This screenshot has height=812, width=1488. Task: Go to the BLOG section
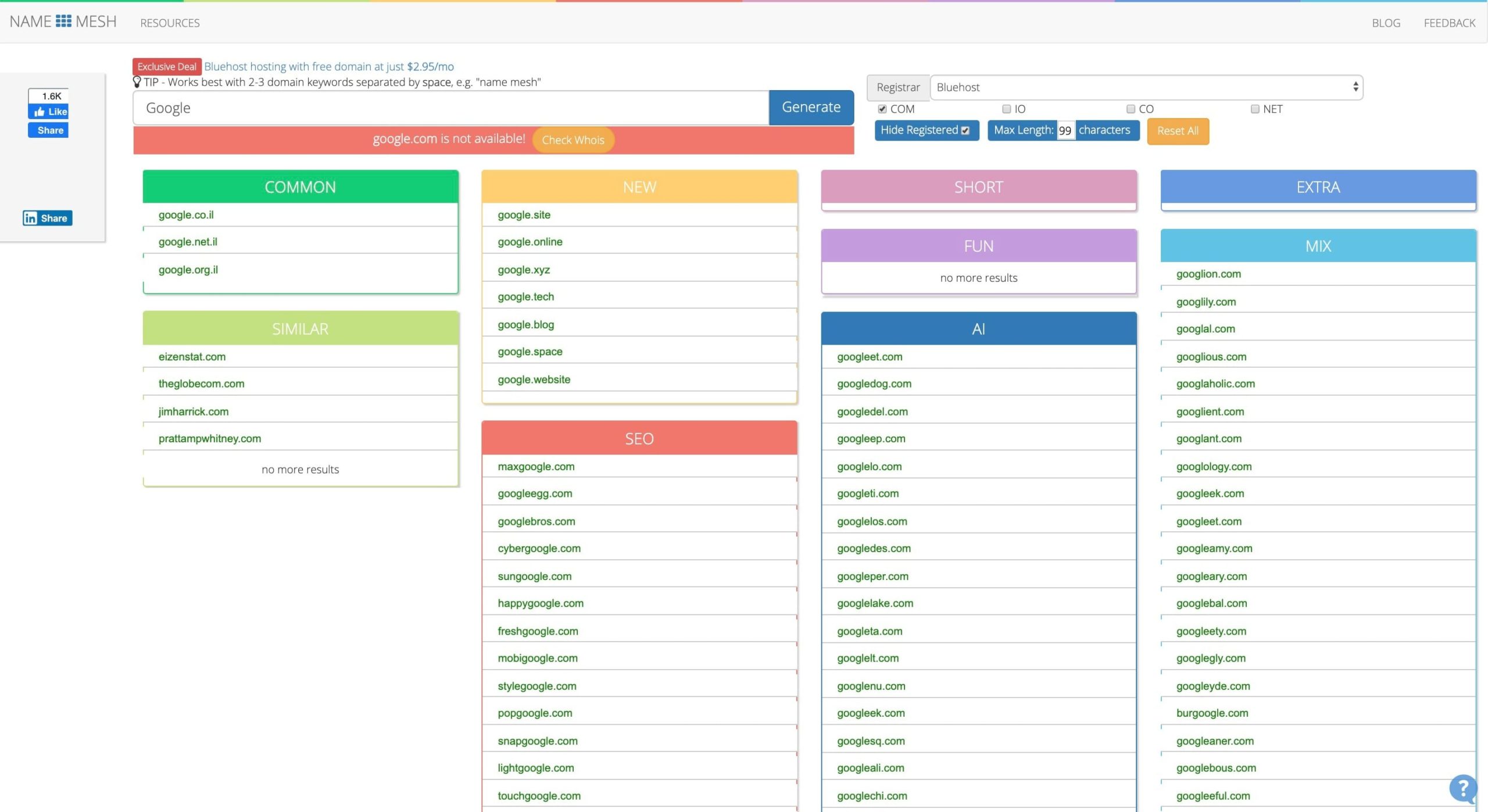coord(1386,23)
